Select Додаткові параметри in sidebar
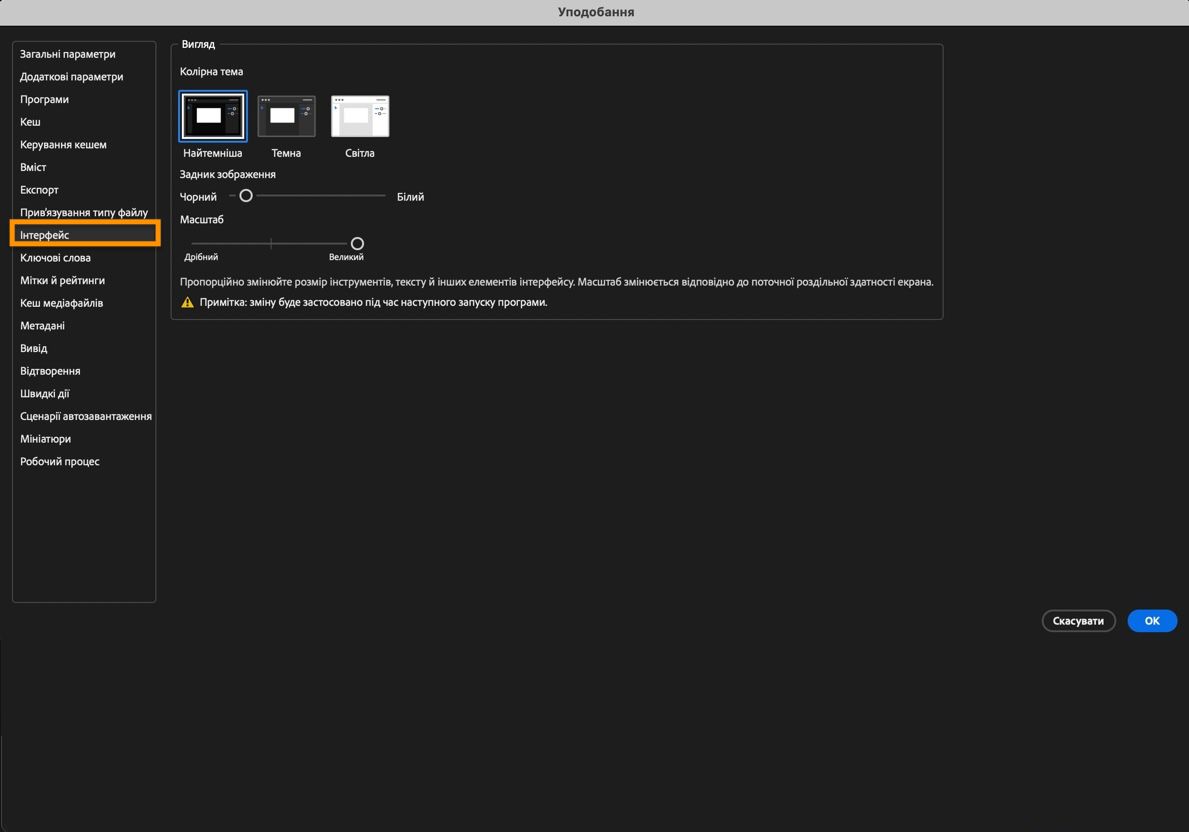Image resolution: width=1189 pixels, height=832 pixels. pyautogui.click(x=71, y=77)
